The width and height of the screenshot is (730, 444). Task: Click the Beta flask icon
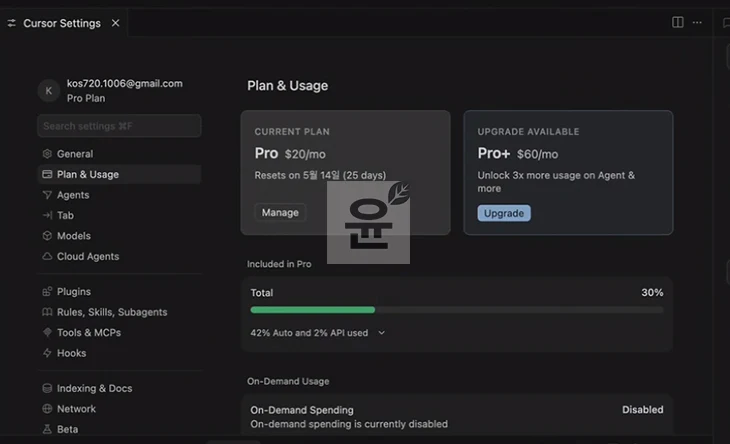point(47,429)
